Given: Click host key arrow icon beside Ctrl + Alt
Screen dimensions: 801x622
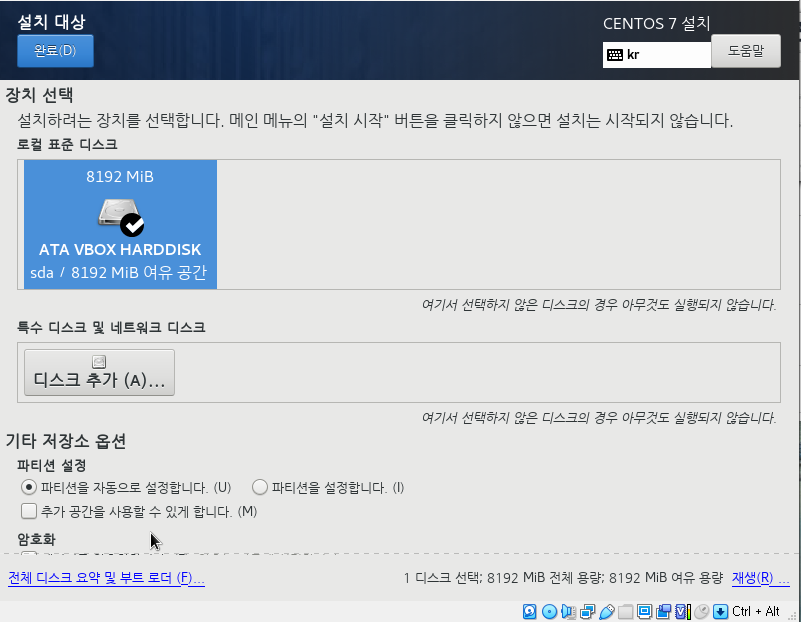Looking at the screenshot, I should pyautogui.click(x=720, y=611).
